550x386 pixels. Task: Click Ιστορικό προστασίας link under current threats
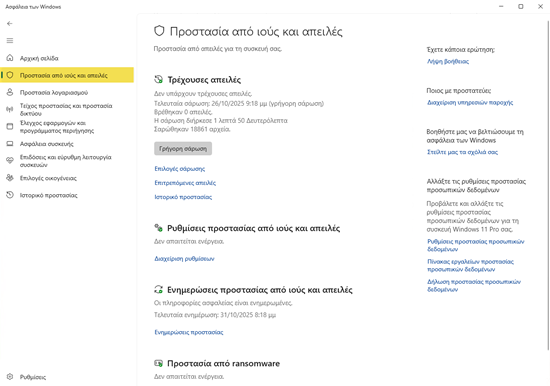(183, 197)
